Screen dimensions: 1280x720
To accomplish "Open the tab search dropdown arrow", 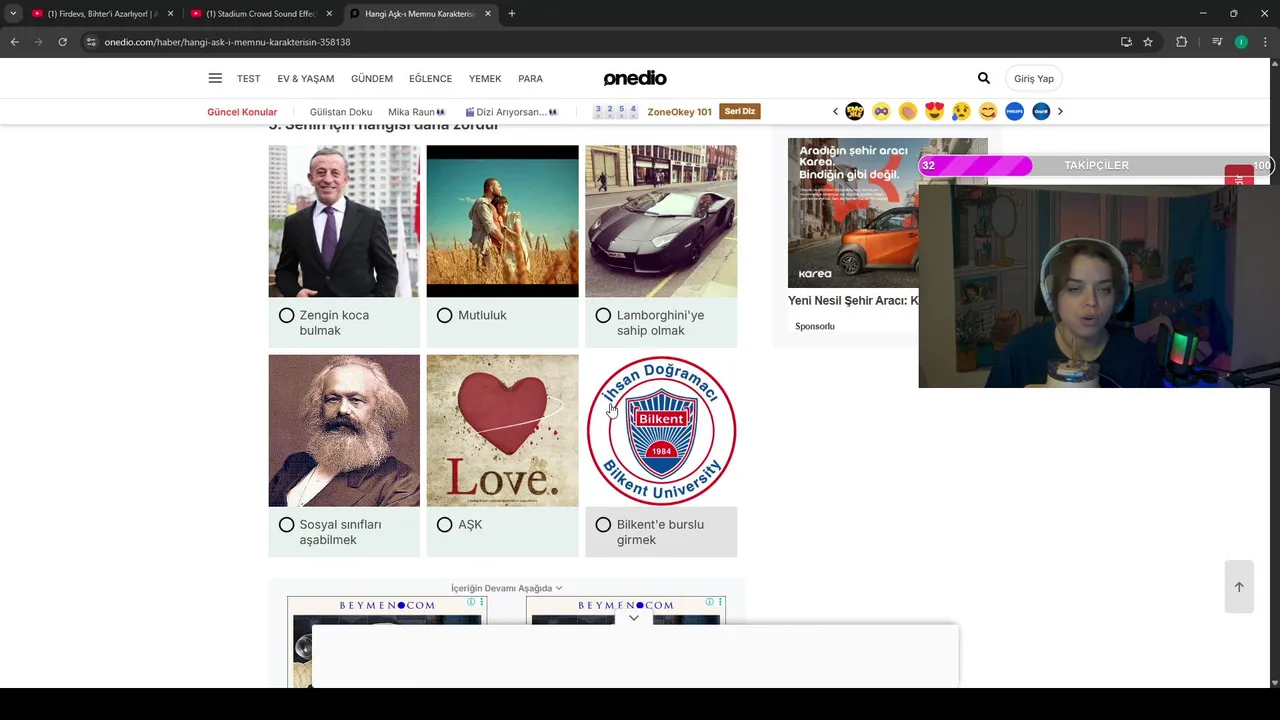I will [x=13, y=14].
